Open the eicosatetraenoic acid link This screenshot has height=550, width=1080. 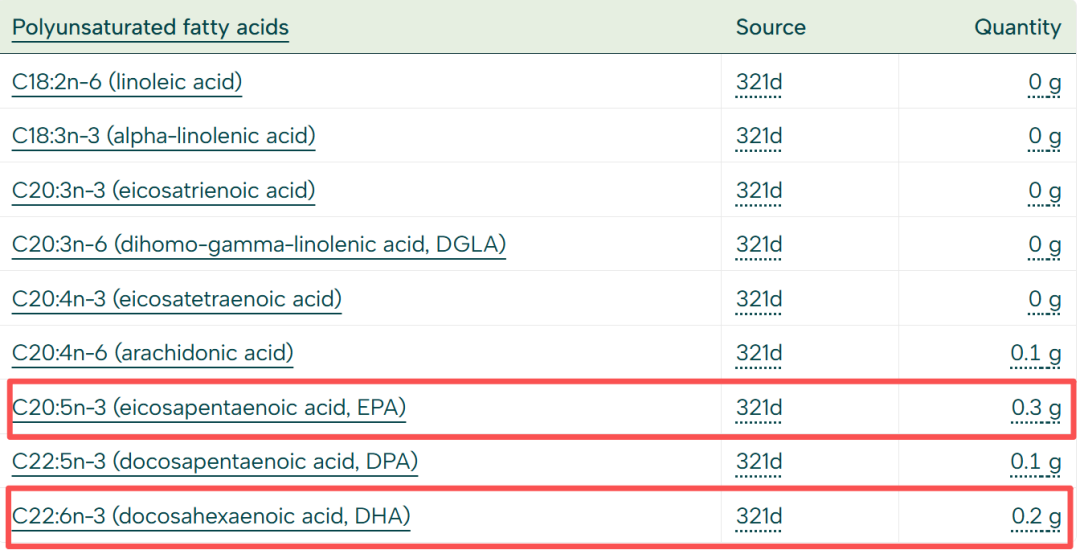pyautogui.click(x=176, y=299)
